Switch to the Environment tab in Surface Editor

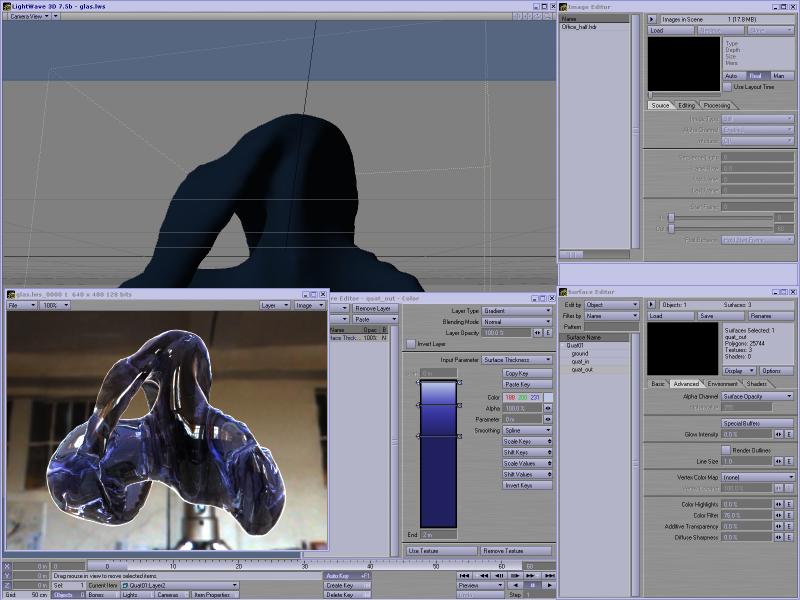click(x=722, y=384)
